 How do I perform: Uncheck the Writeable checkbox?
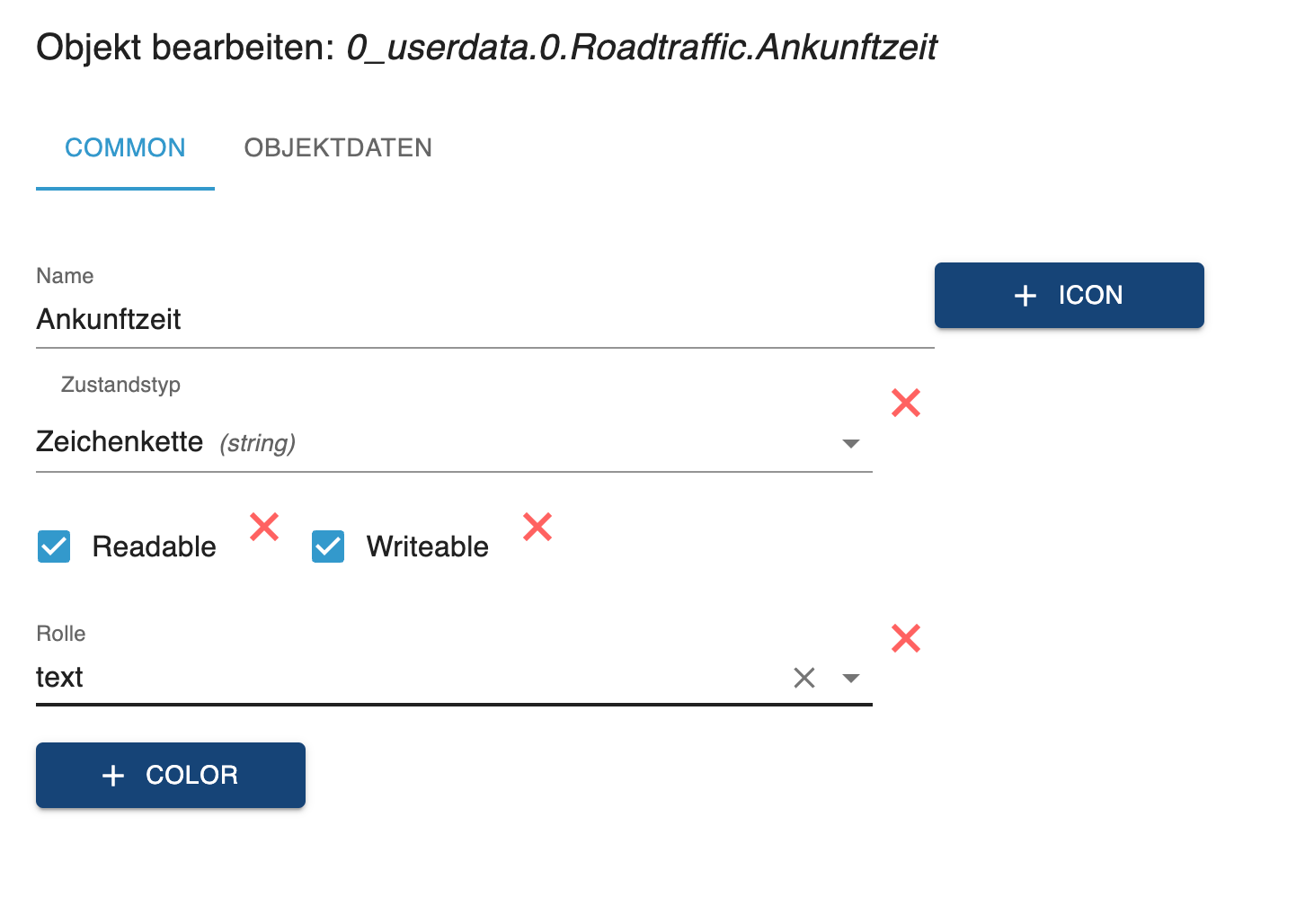click(328, 546)
